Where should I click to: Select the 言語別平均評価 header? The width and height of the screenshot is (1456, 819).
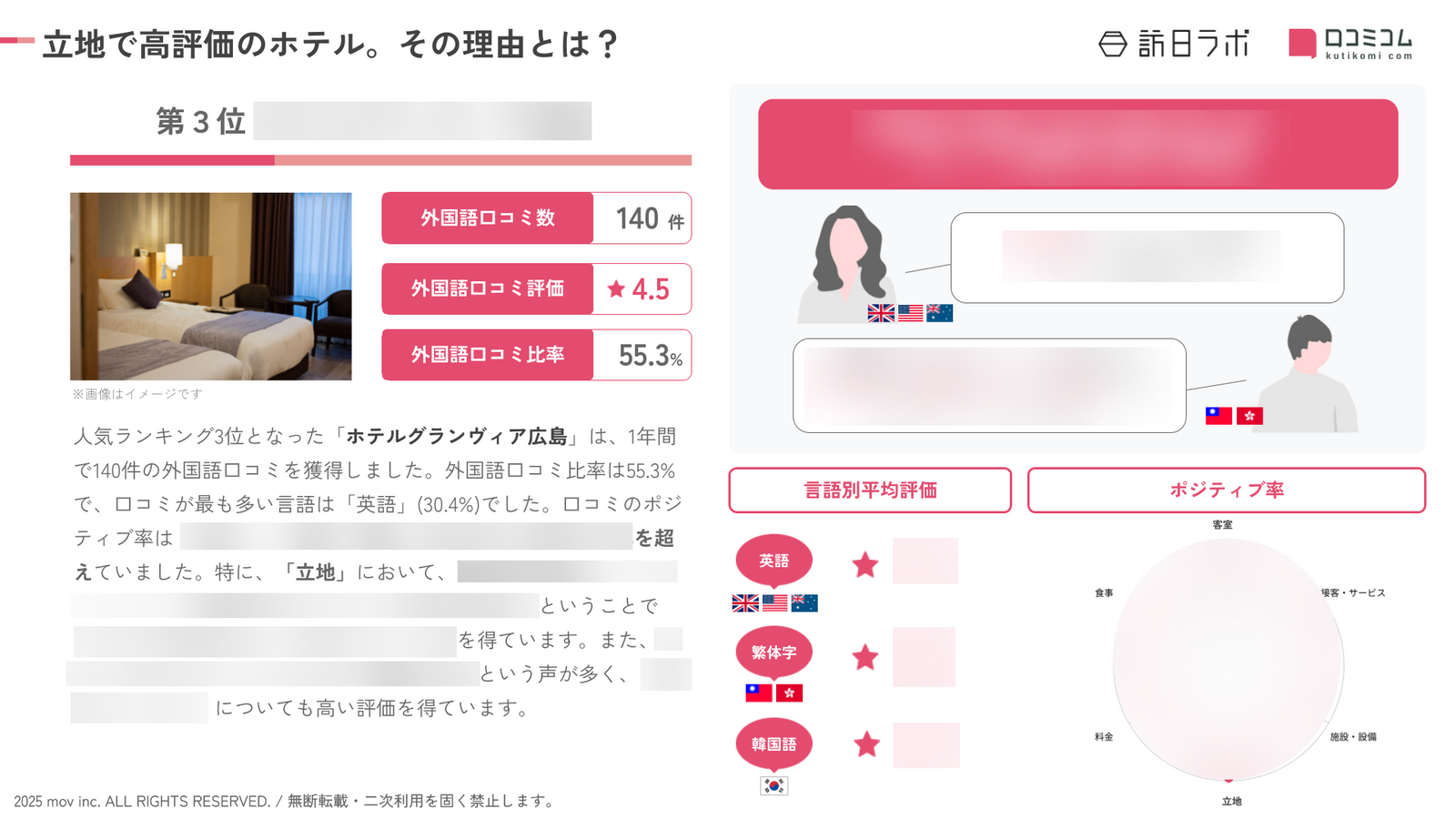click(870, 490)
